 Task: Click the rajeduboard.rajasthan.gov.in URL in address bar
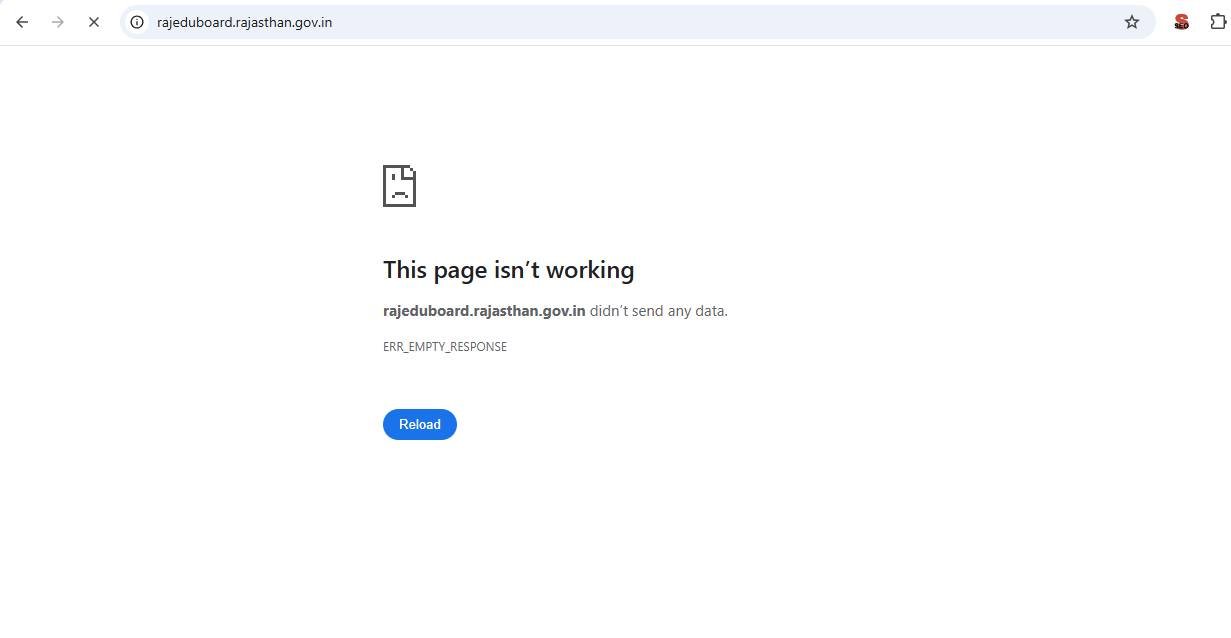(244, 22)
